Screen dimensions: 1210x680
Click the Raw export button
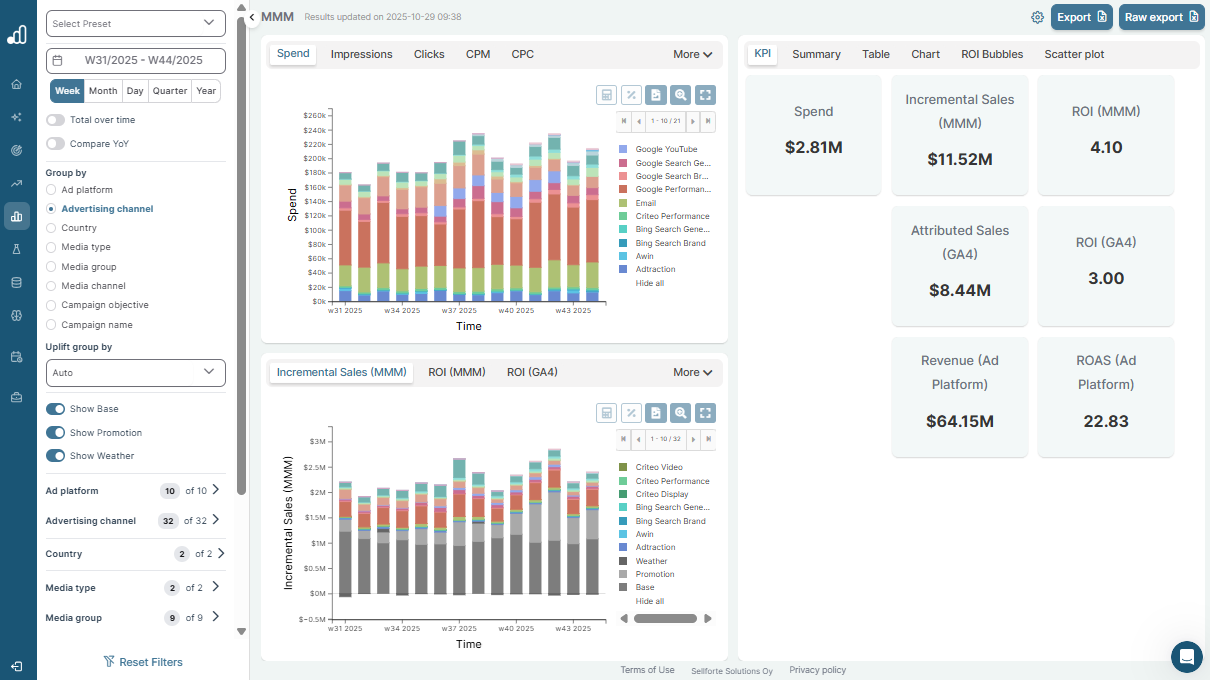click(1161, 17)
